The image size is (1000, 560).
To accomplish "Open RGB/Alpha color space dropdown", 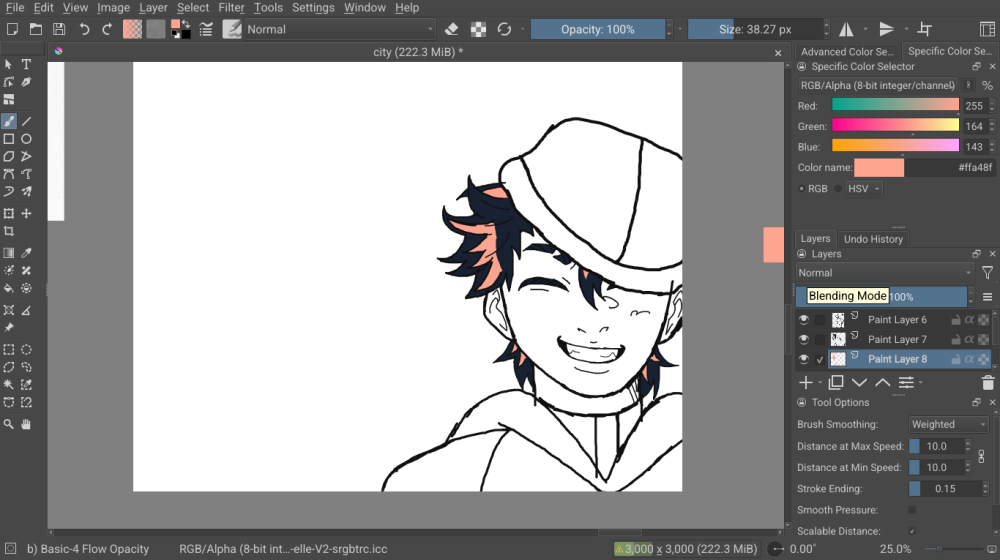I will tap(878, 85).
